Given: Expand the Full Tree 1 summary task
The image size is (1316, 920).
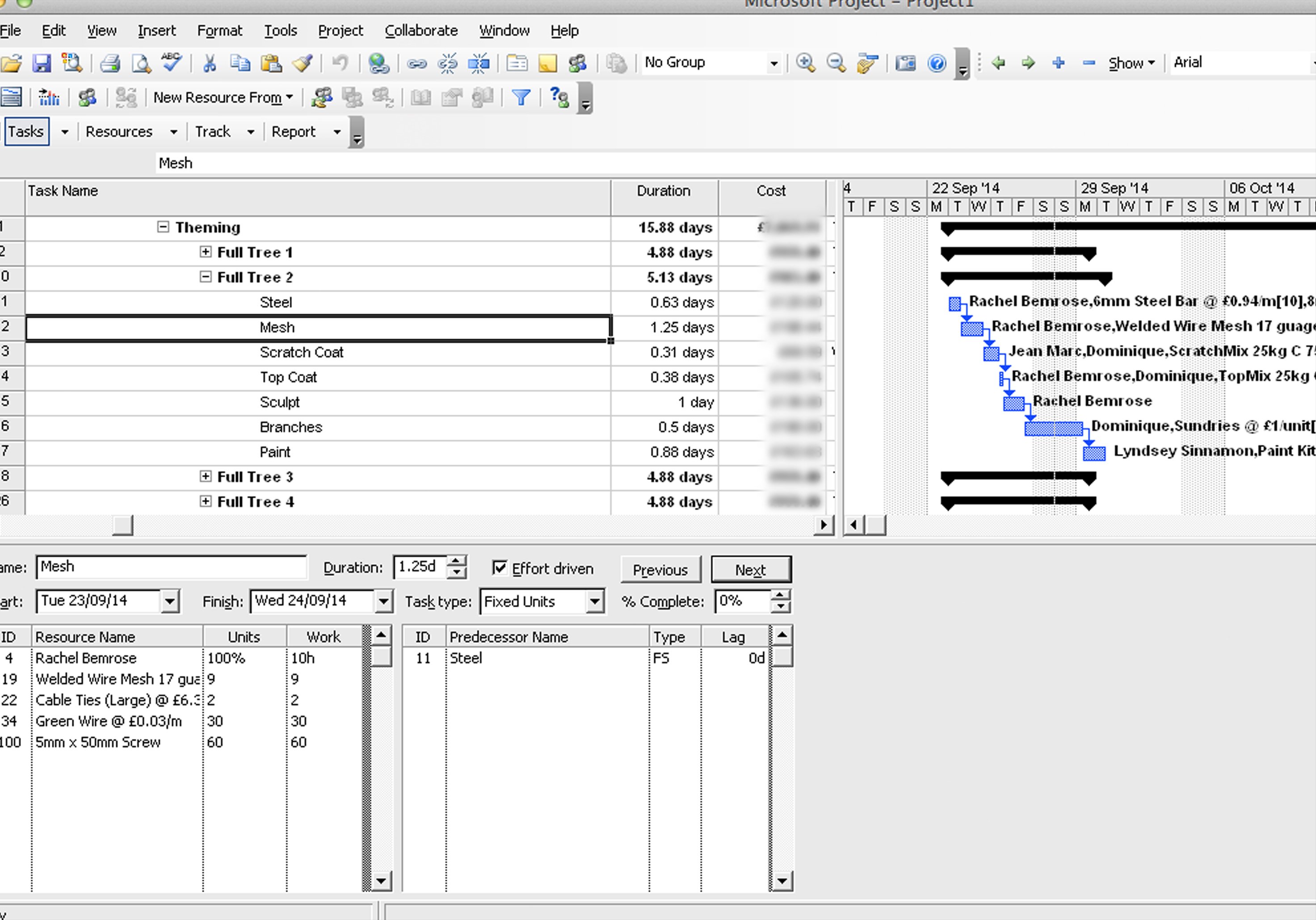Looking at the screenshot, I should 206,252.
